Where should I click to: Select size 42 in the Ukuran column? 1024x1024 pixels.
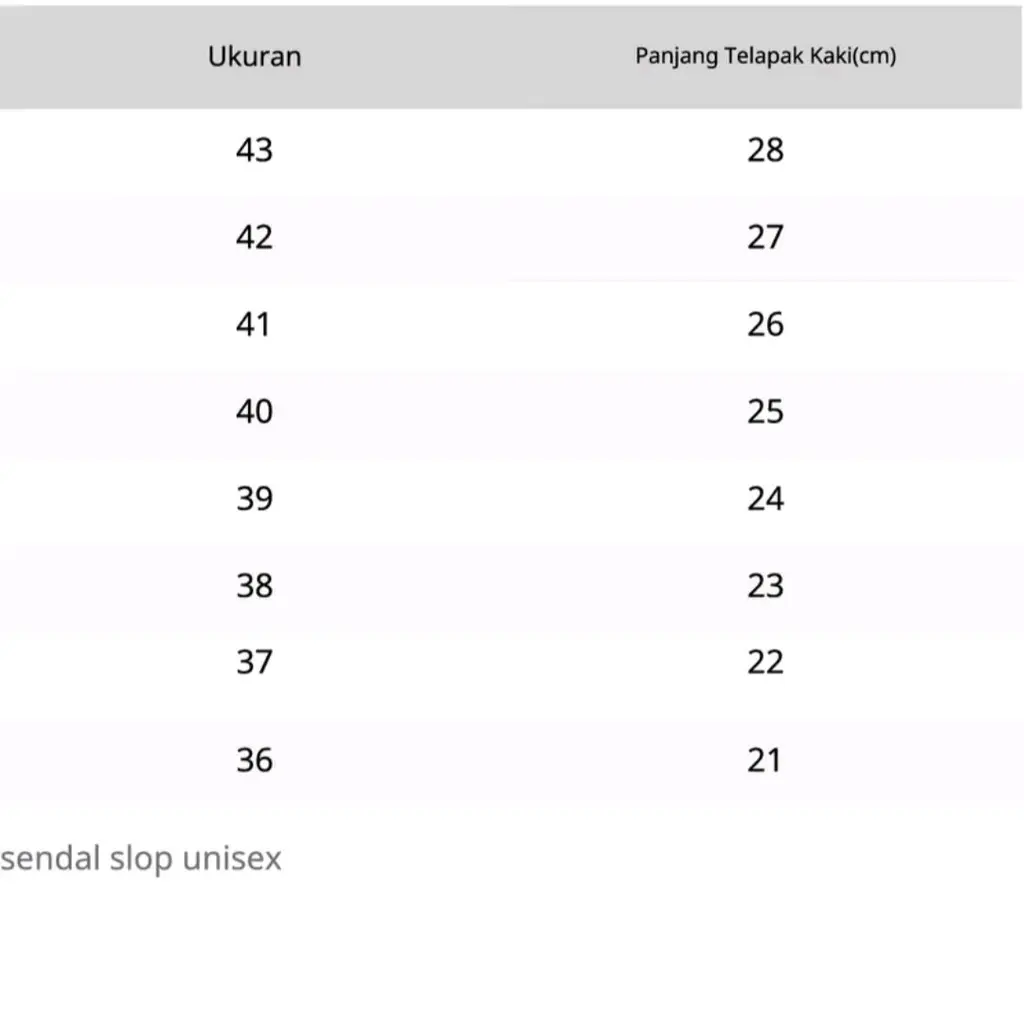tap(254, 237)
